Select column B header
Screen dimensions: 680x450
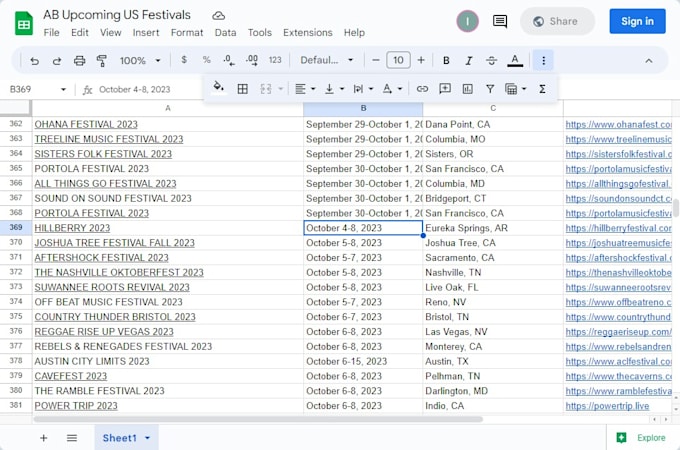pyautogui.click(x=363, y=108)
